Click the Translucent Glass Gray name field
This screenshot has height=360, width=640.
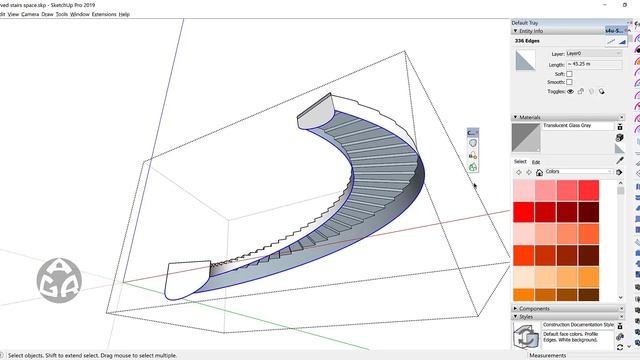577,126
